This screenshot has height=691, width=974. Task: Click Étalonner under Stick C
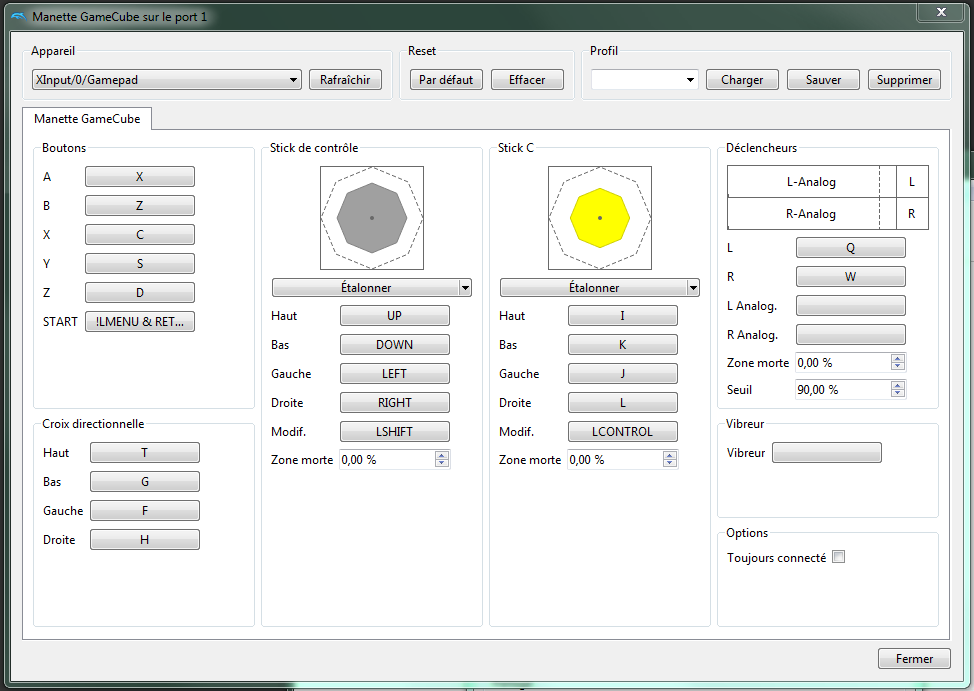[594, 288]
